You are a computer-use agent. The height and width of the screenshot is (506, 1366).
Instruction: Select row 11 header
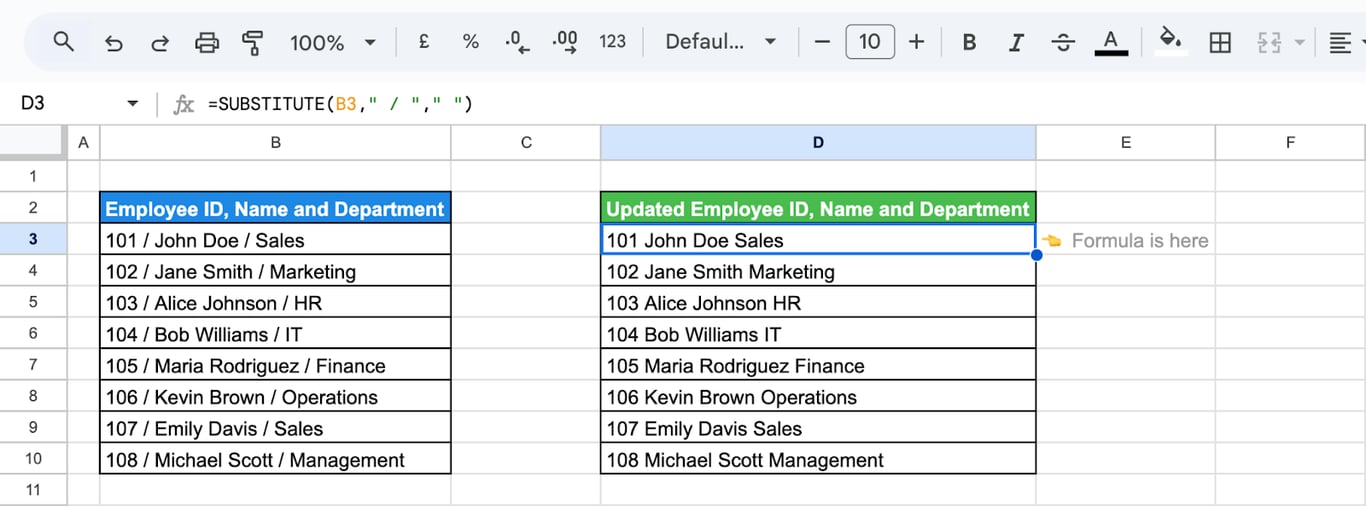pos(33,490)
